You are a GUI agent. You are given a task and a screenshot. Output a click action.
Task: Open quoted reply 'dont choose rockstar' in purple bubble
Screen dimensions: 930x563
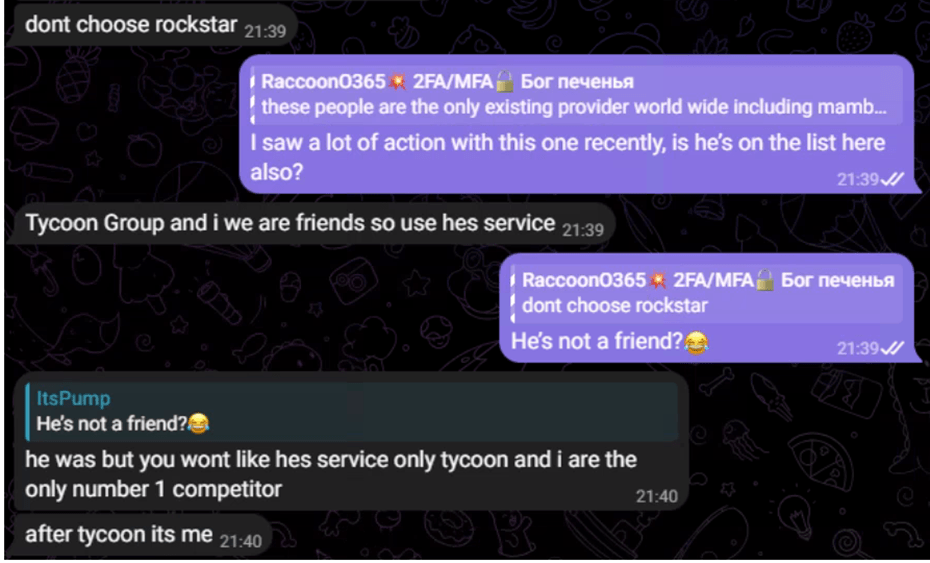707,293
